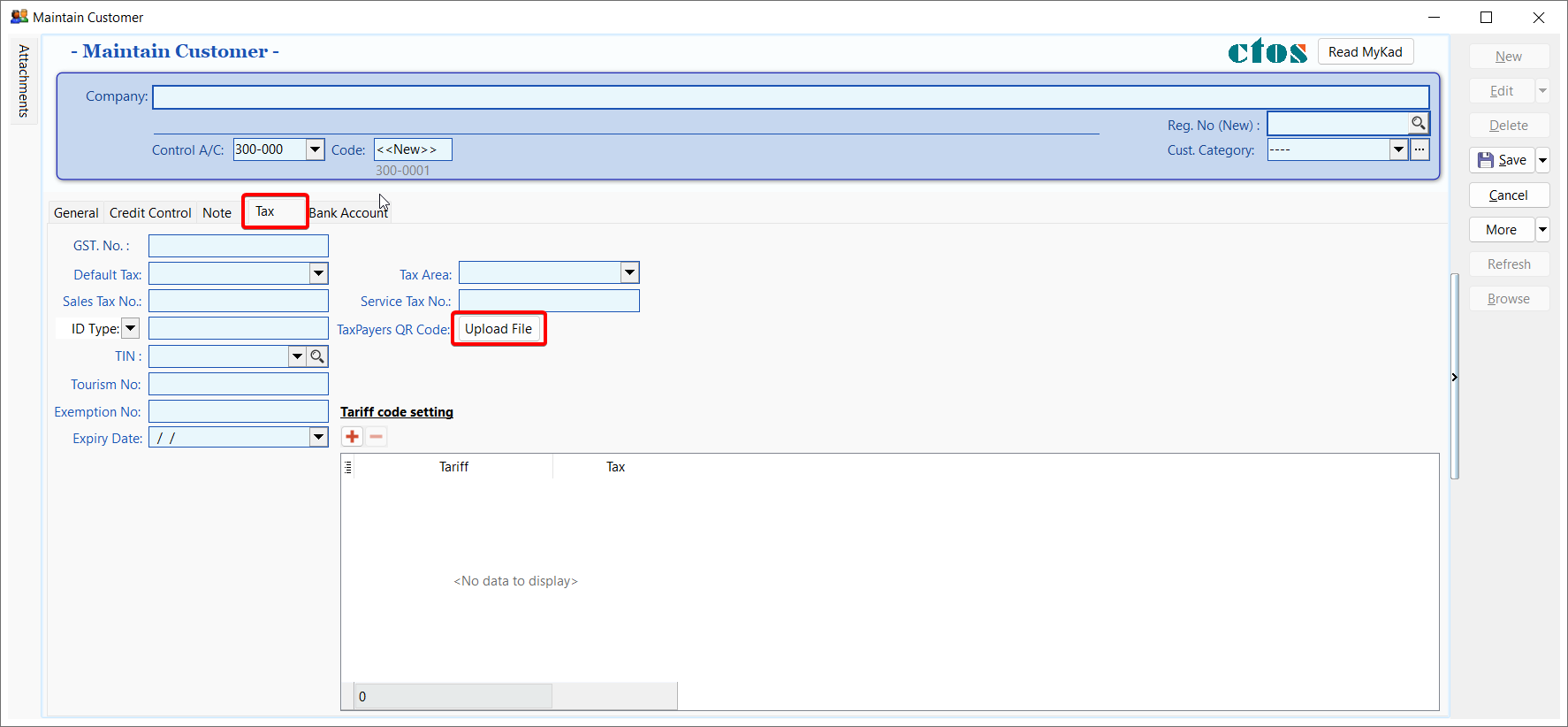Open the Save button dropdown arrow
This screenshot has height=727, width=1568.
tap(1542, 160)
